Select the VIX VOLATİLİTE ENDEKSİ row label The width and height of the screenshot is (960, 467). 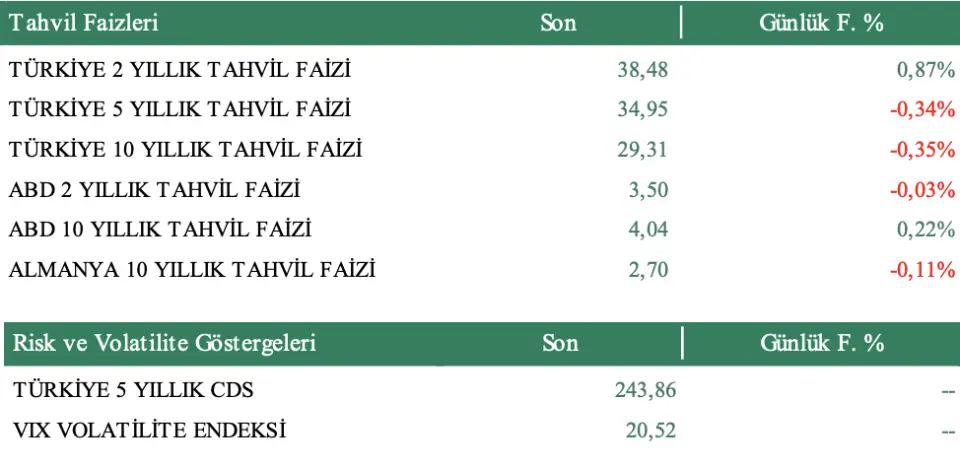[x=150, y=431]
